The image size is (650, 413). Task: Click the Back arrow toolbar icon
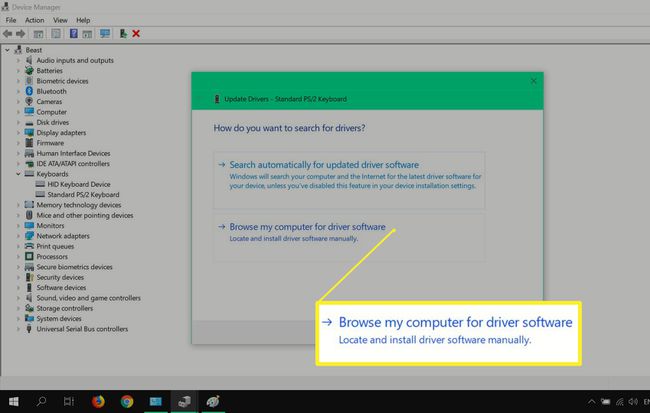click(x=7, y=34)
